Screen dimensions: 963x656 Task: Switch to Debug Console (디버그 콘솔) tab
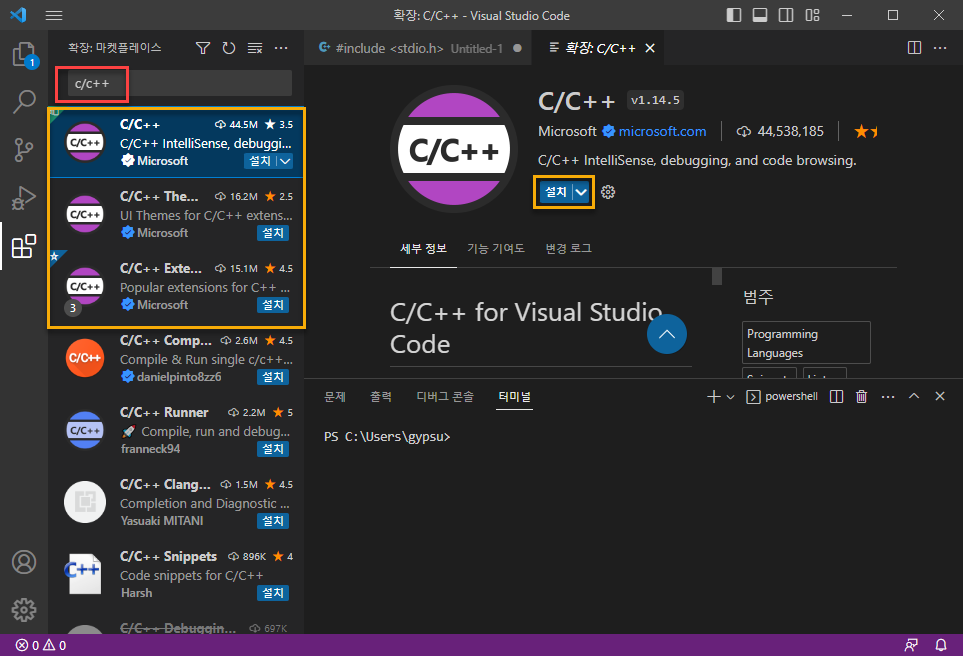445,397
